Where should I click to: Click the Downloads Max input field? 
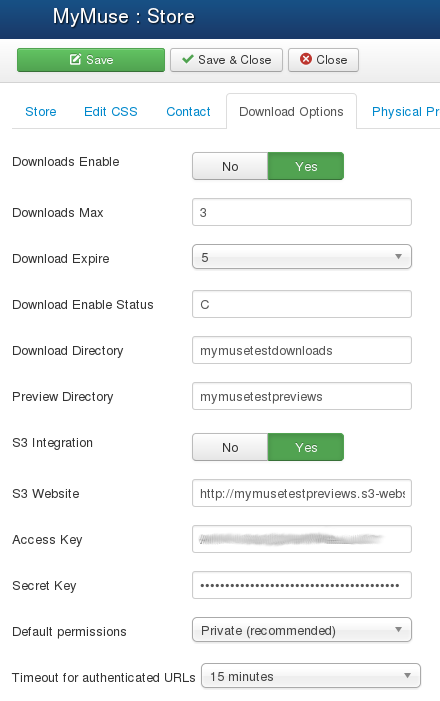pyautogui.click(x=302, y=212)
